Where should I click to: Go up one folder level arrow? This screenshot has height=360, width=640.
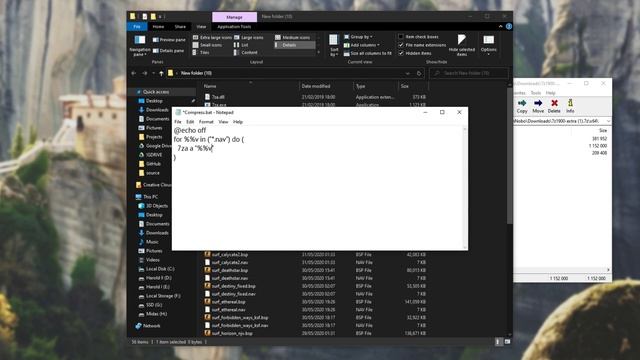(x=161, y=73)
